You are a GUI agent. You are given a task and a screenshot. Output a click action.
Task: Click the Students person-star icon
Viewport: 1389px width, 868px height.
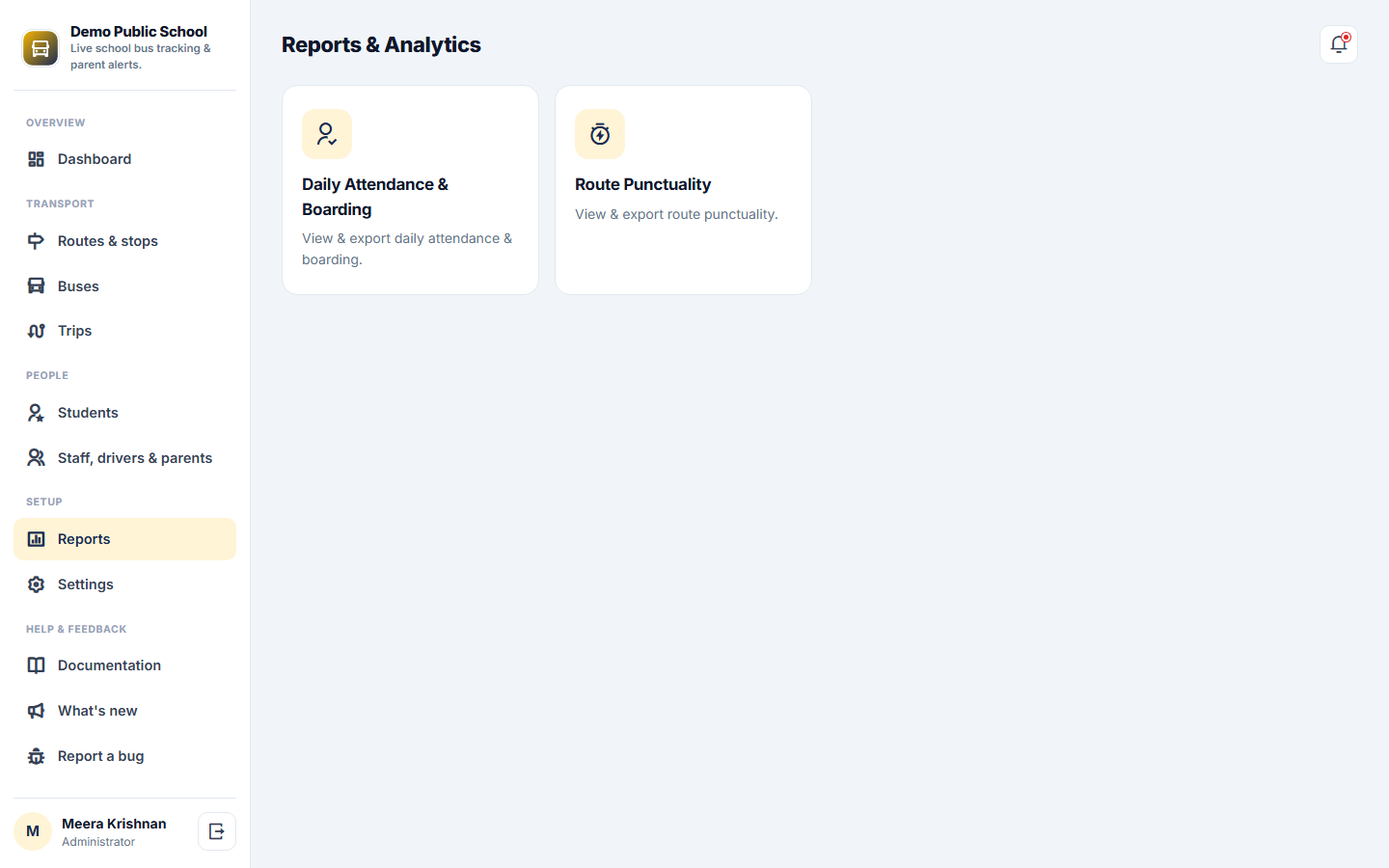point(36,413)
